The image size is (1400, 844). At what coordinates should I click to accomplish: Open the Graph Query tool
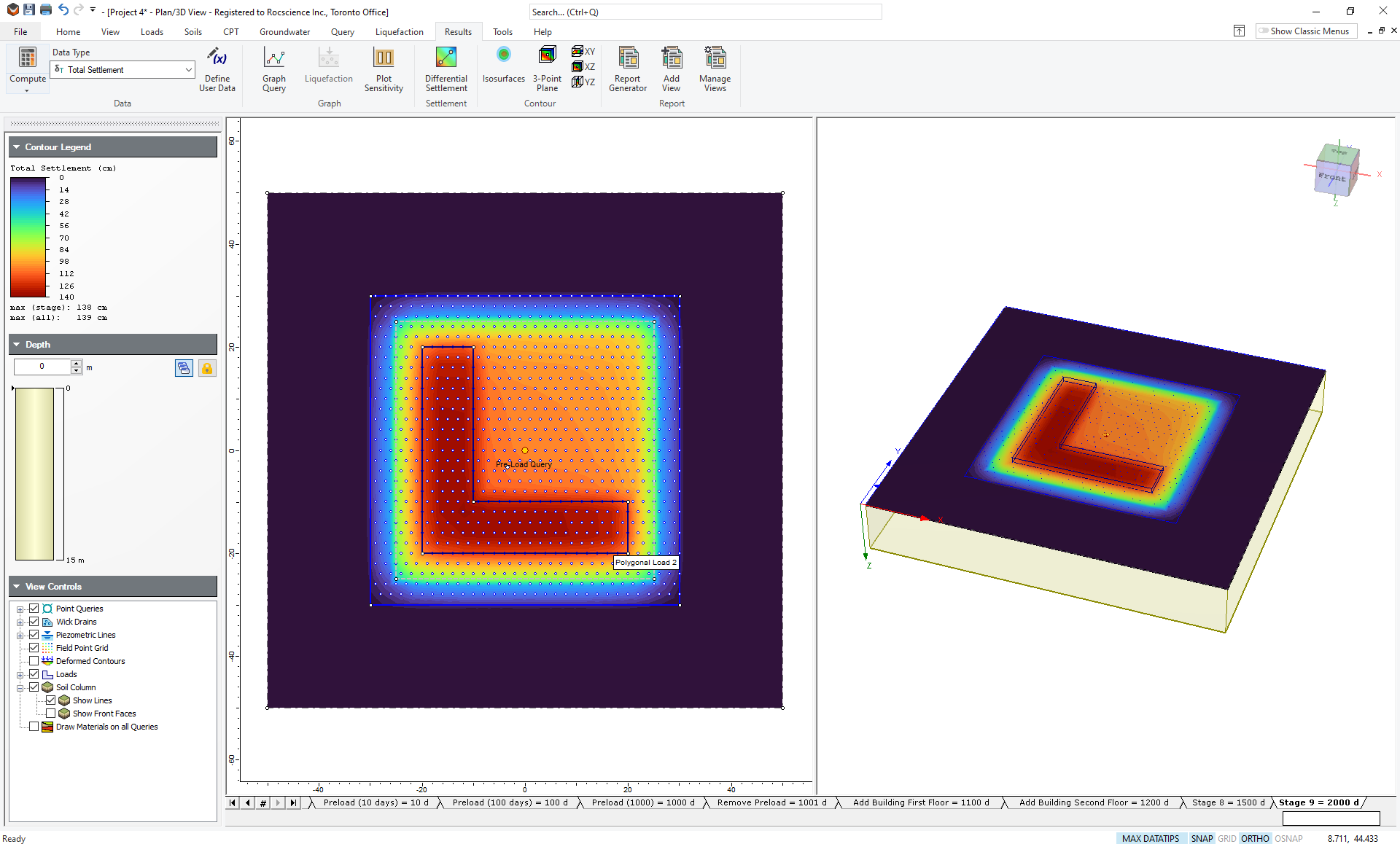pos(274,69)
